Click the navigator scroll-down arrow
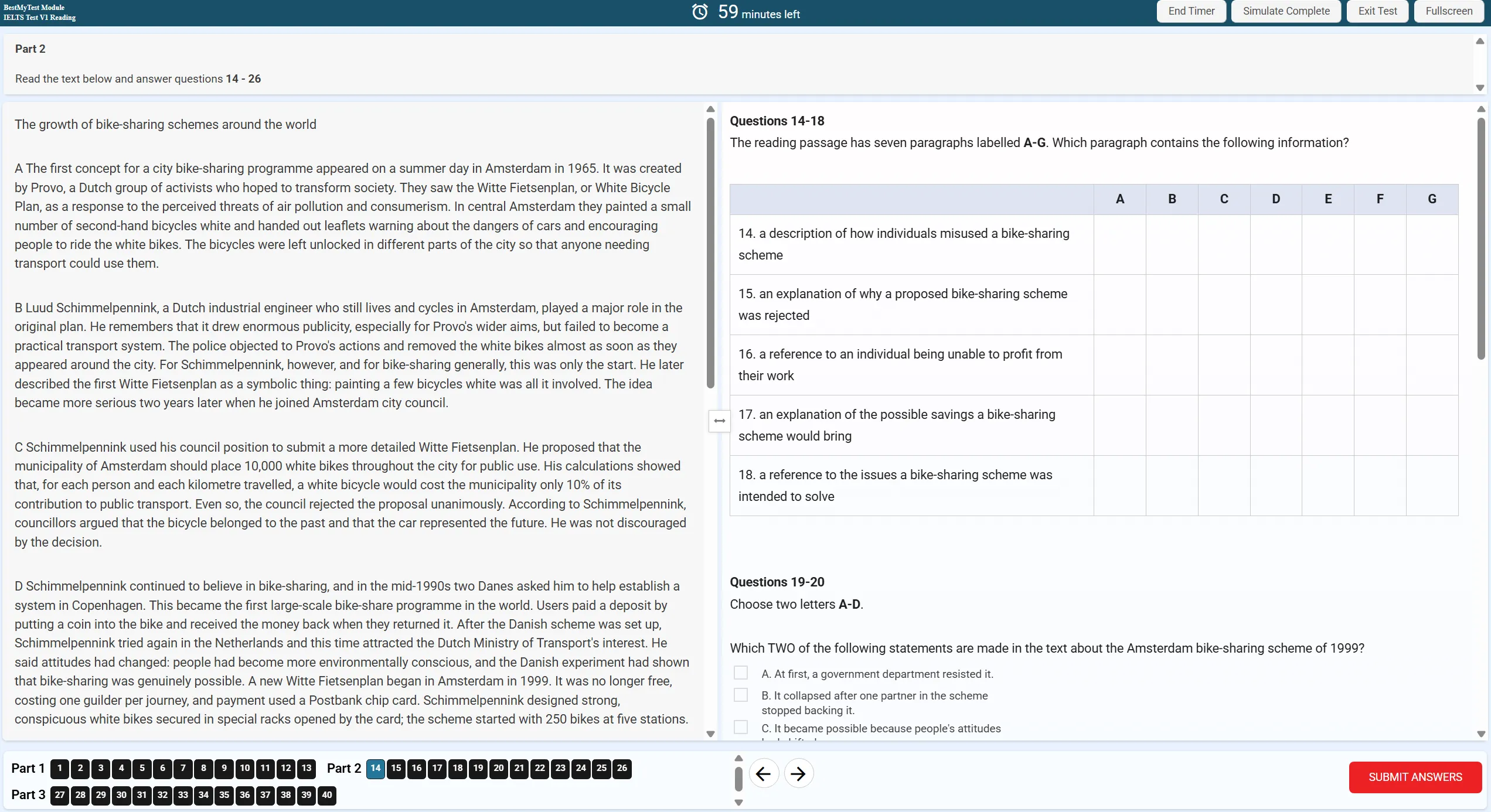This screenshot has width=1491, height=812. pos(738,803)
